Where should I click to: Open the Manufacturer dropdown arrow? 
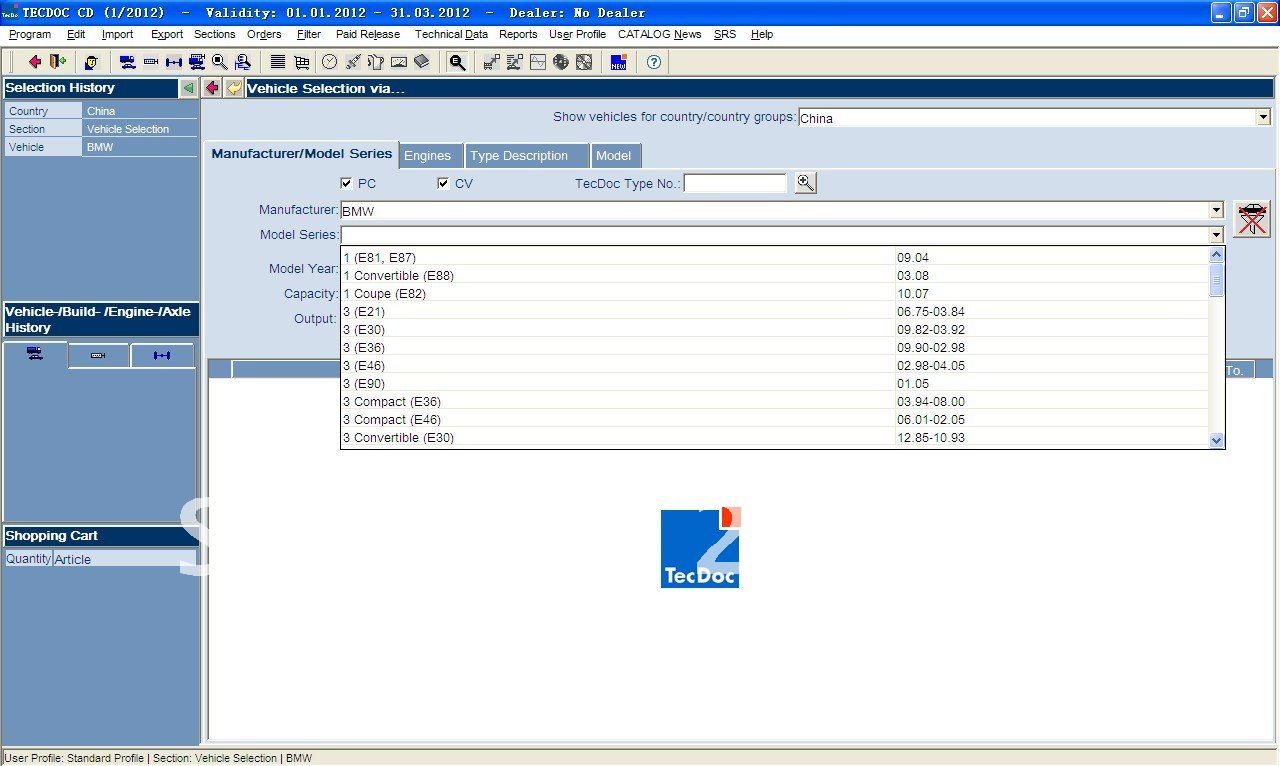(1216, 210)
